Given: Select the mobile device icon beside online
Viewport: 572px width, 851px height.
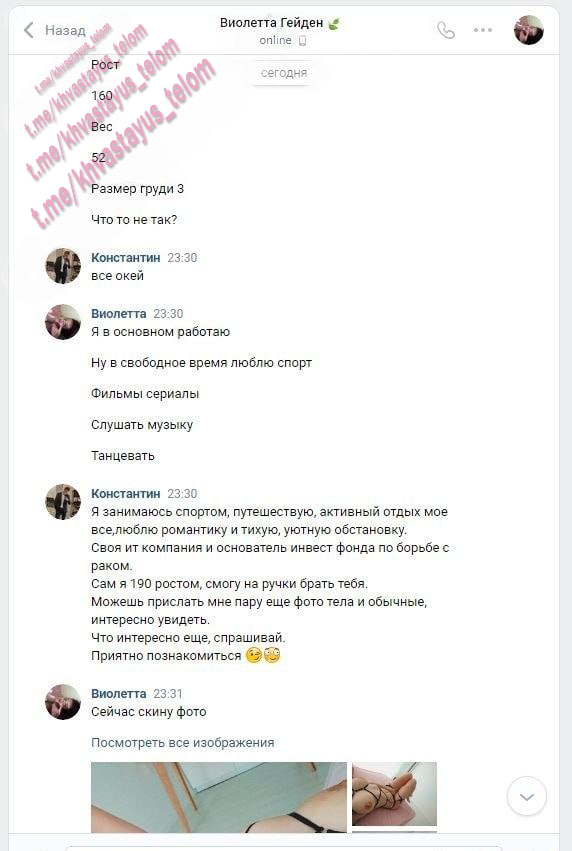Looking at the screenshot, I should tap(303, 41).
